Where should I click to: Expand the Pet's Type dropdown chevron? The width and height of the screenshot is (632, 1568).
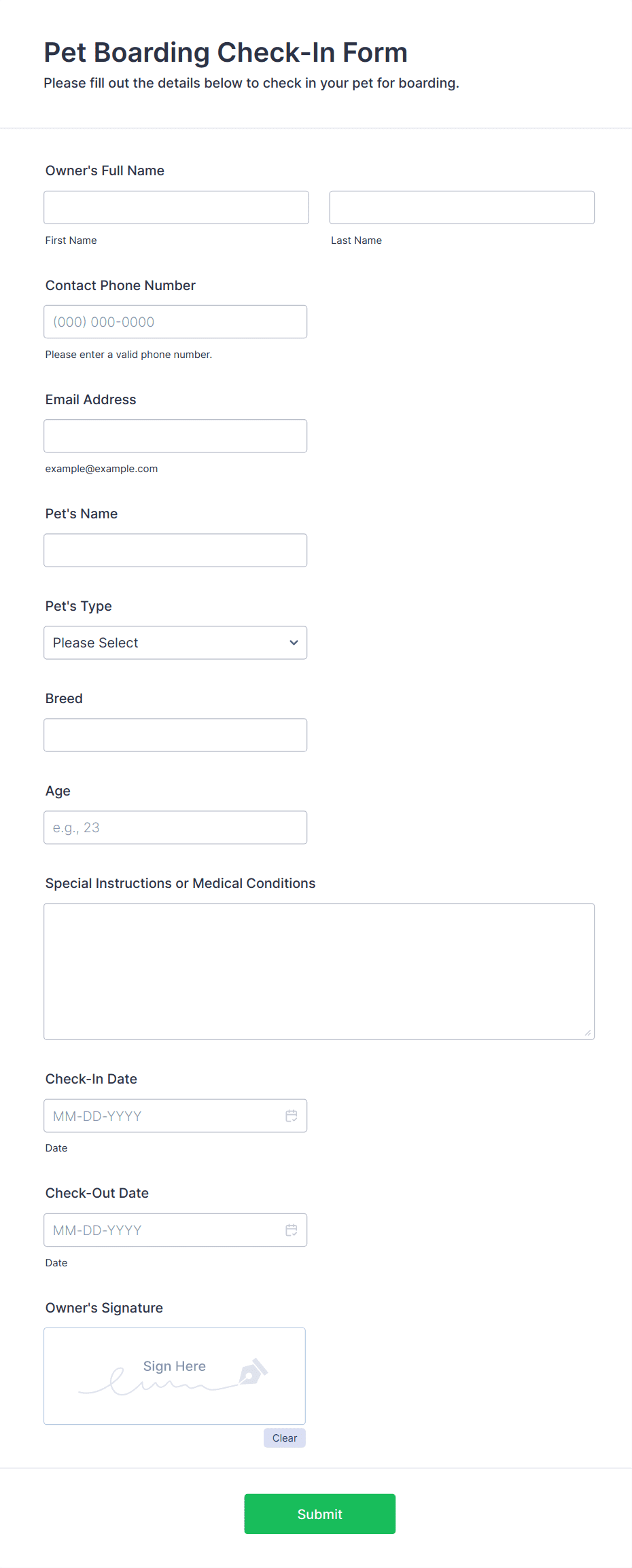(x=294, y=642)
